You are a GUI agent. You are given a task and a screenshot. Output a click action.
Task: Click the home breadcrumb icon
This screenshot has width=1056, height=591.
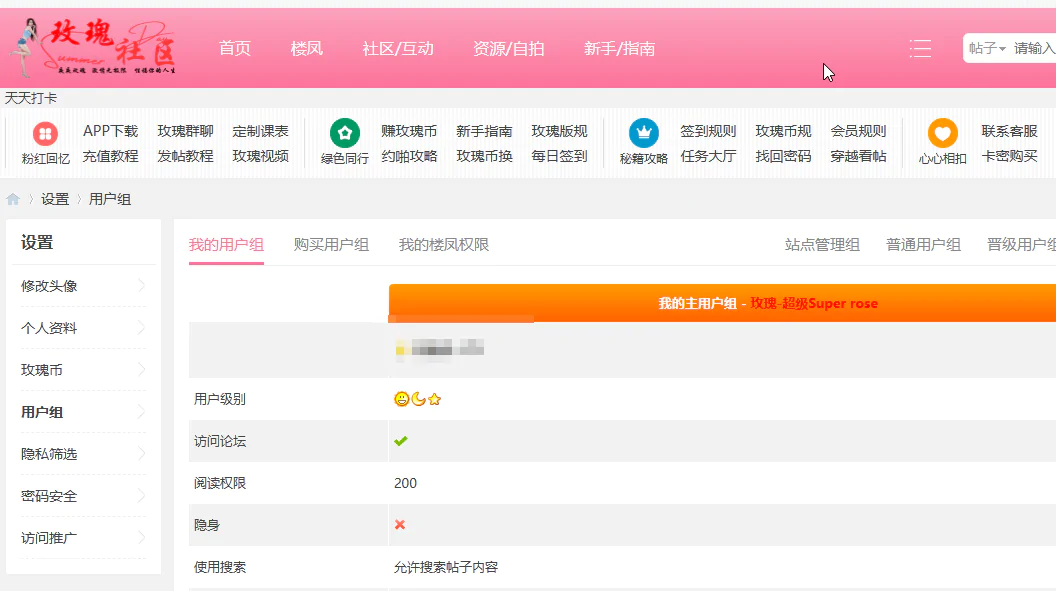[x=13, y=199]
